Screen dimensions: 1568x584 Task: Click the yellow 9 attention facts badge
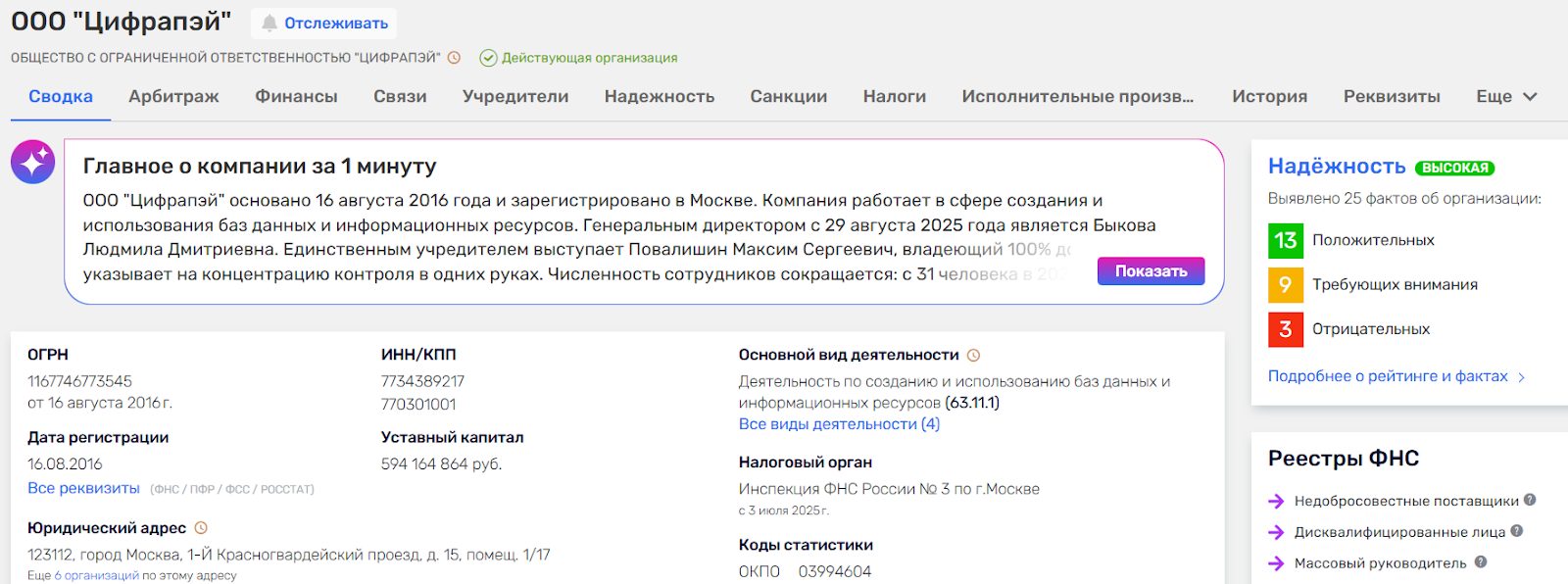coord(1286,284)
